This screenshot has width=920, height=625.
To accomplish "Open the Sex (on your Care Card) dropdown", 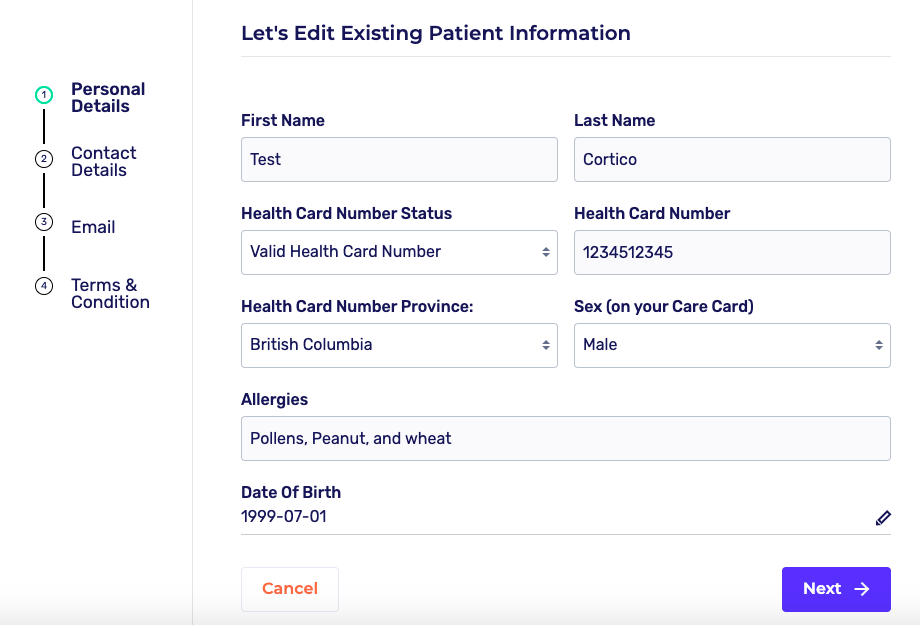I will coord(732,345).
